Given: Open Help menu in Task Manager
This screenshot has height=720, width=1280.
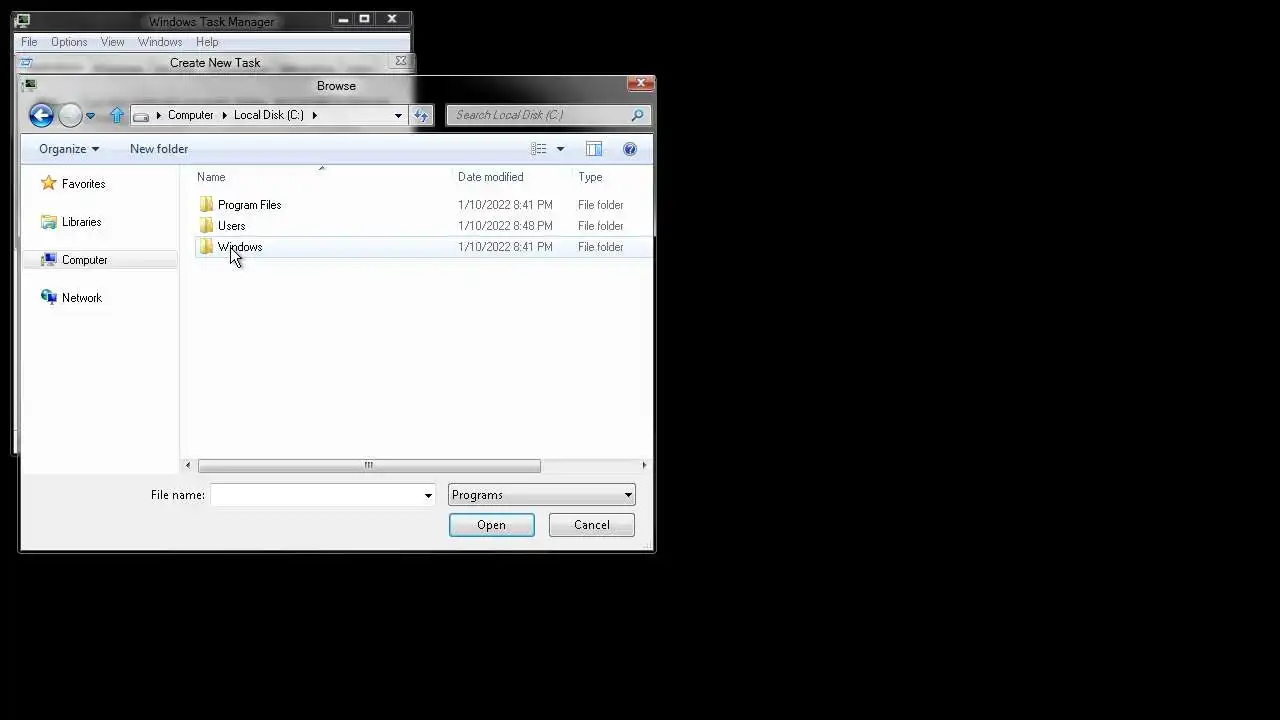Looking at the screenshot, I should tap(207, 42).
